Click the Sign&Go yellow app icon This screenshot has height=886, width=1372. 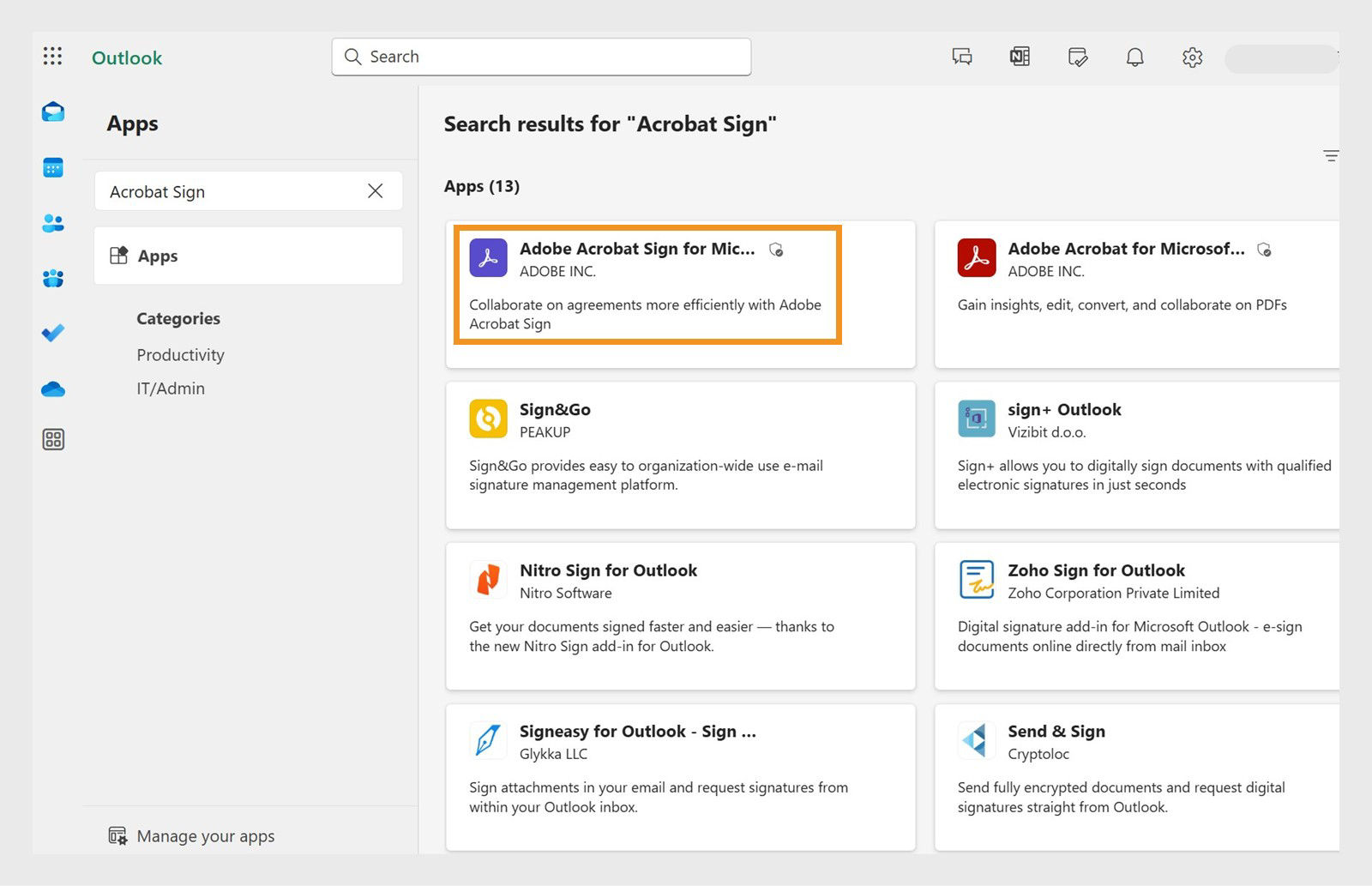click(x=489, y=419)
